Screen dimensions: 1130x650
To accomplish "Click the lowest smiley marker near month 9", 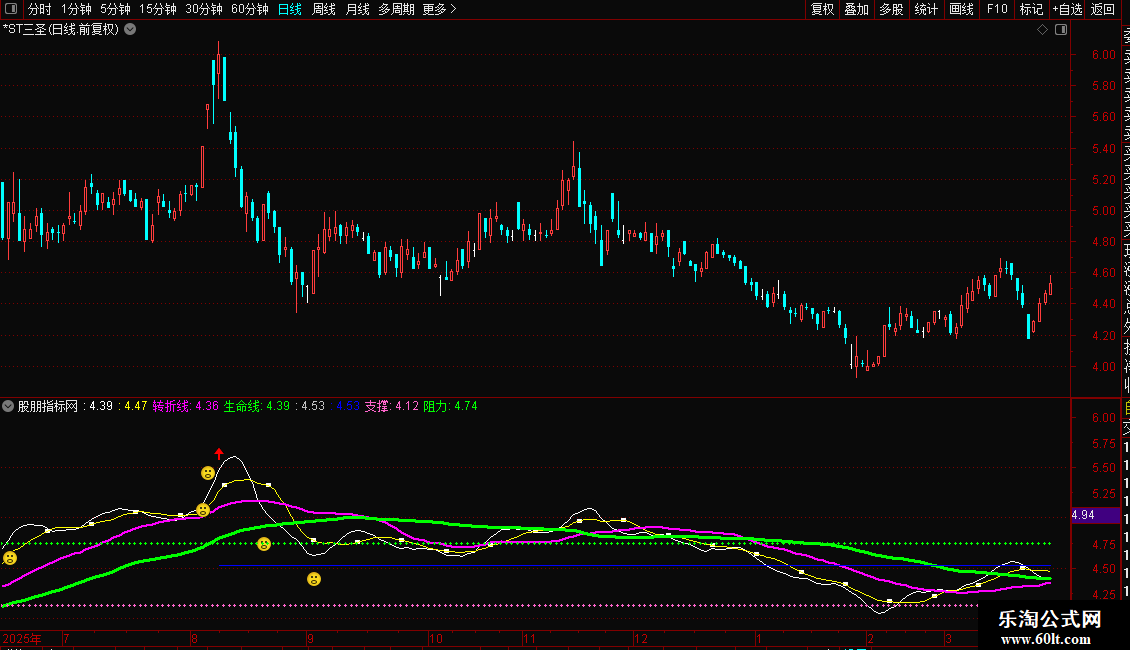I will tap(314, 579).
